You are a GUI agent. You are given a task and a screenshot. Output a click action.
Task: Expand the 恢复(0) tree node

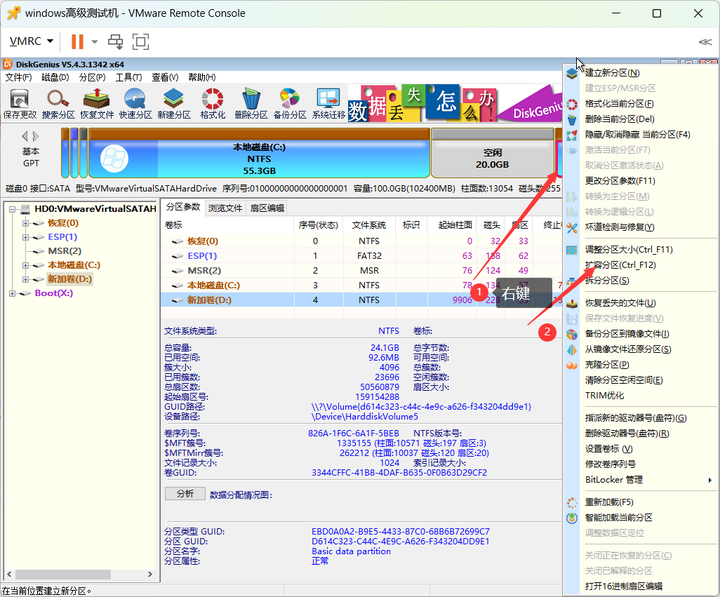tap(26, 223)
